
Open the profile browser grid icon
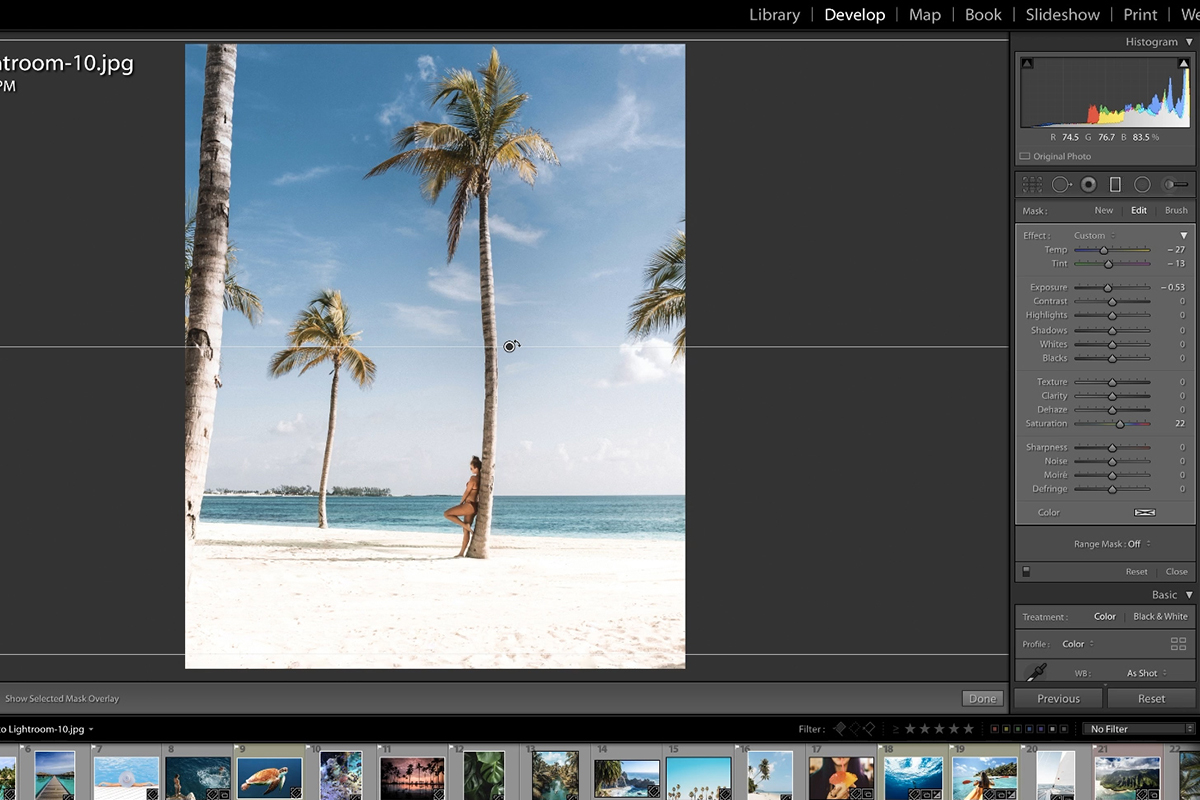[x=1178, y=644]
